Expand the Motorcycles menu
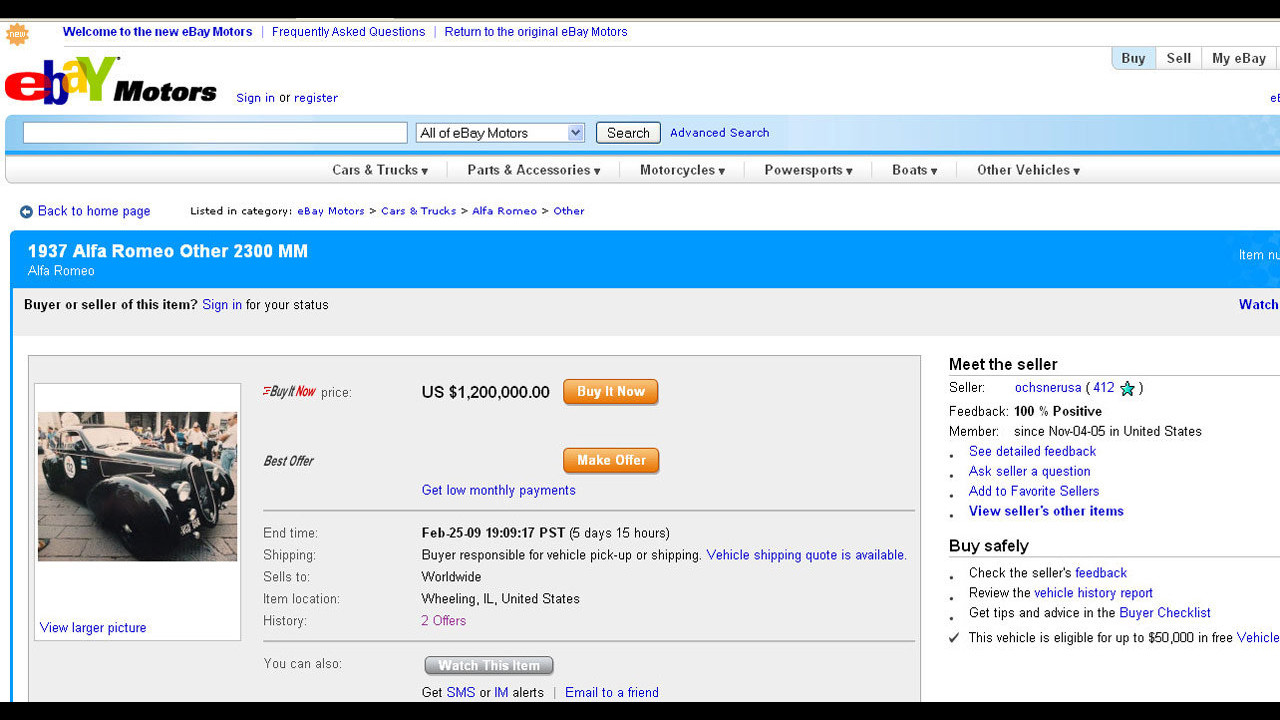The width and height of the screenshot is (1280, 720). 682,170
